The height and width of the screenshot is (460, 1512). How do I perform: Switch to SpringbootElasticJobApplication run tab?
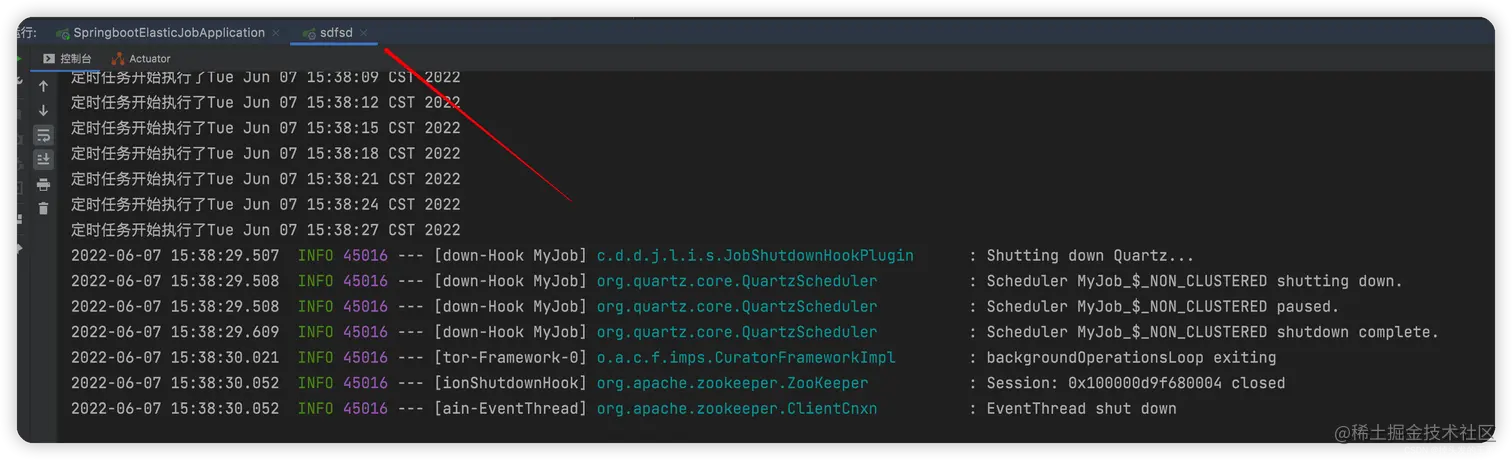169,33
